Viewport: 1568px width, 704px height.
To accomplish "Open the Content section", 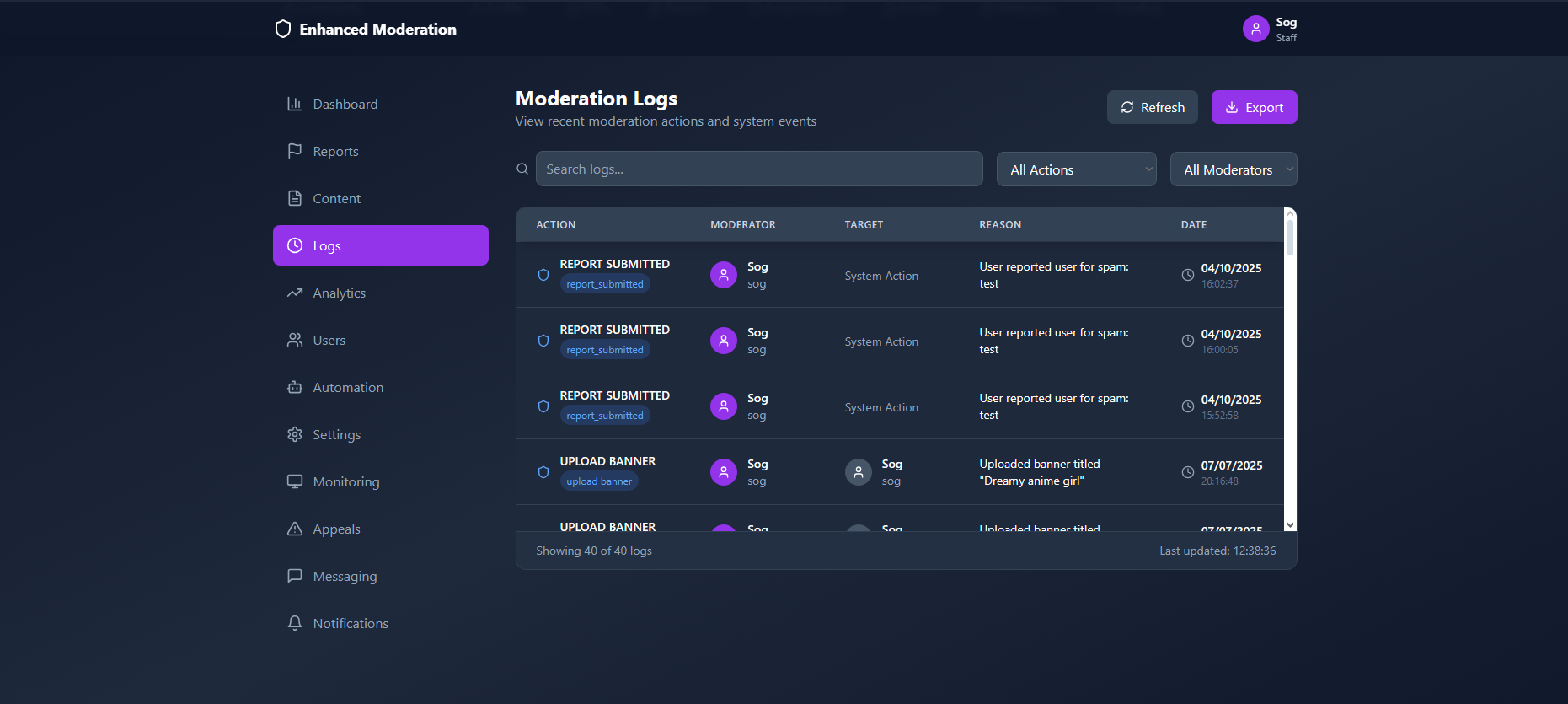I will pos(381,198).
